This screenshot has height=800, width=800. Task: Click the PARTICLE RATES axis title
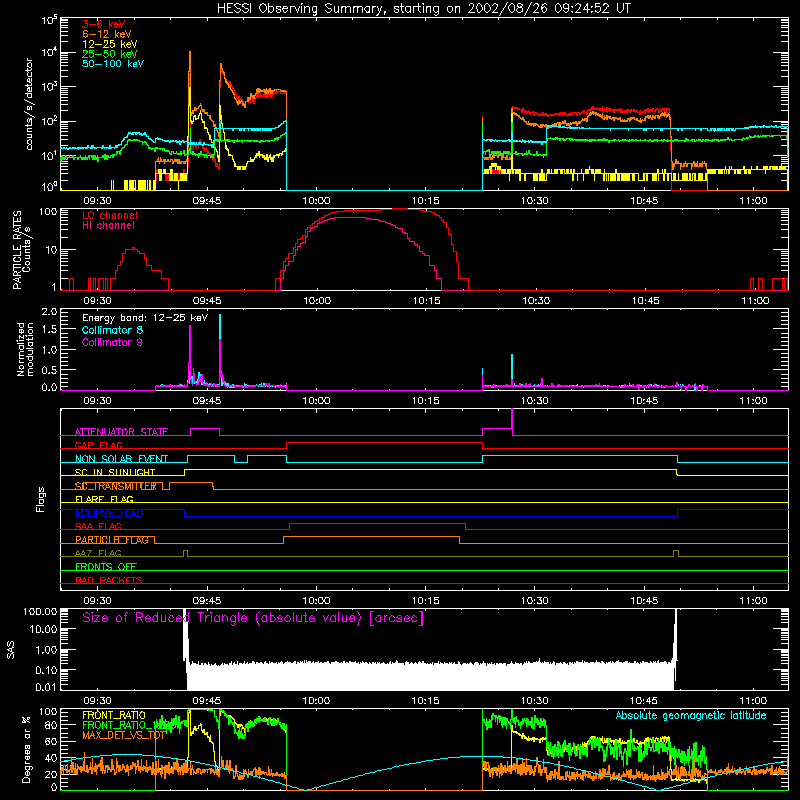(17, 249)
